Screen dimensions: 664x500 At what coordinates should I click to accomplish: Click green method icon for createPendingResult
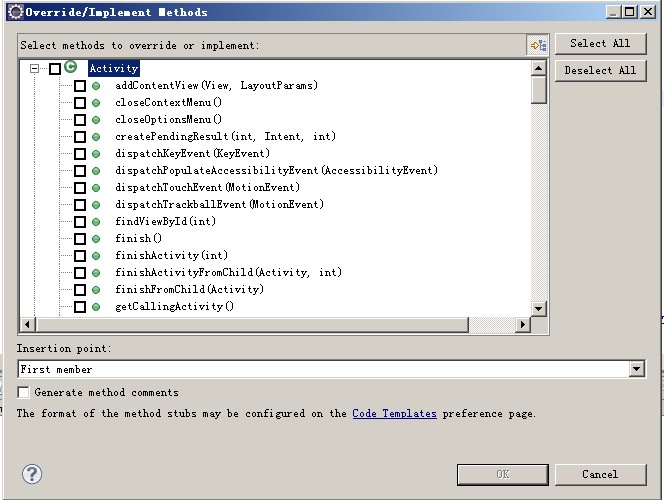coord(96,137)
